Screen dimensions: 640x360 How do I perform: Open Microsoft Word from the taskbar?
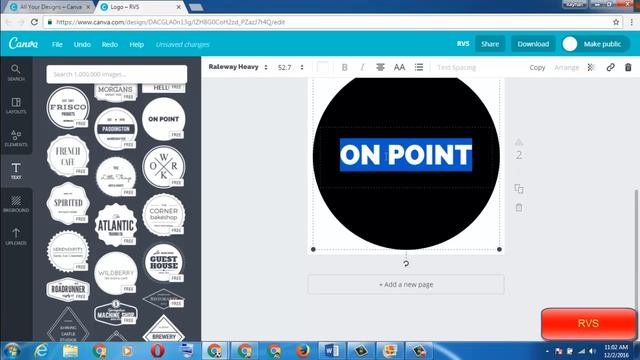331,351
